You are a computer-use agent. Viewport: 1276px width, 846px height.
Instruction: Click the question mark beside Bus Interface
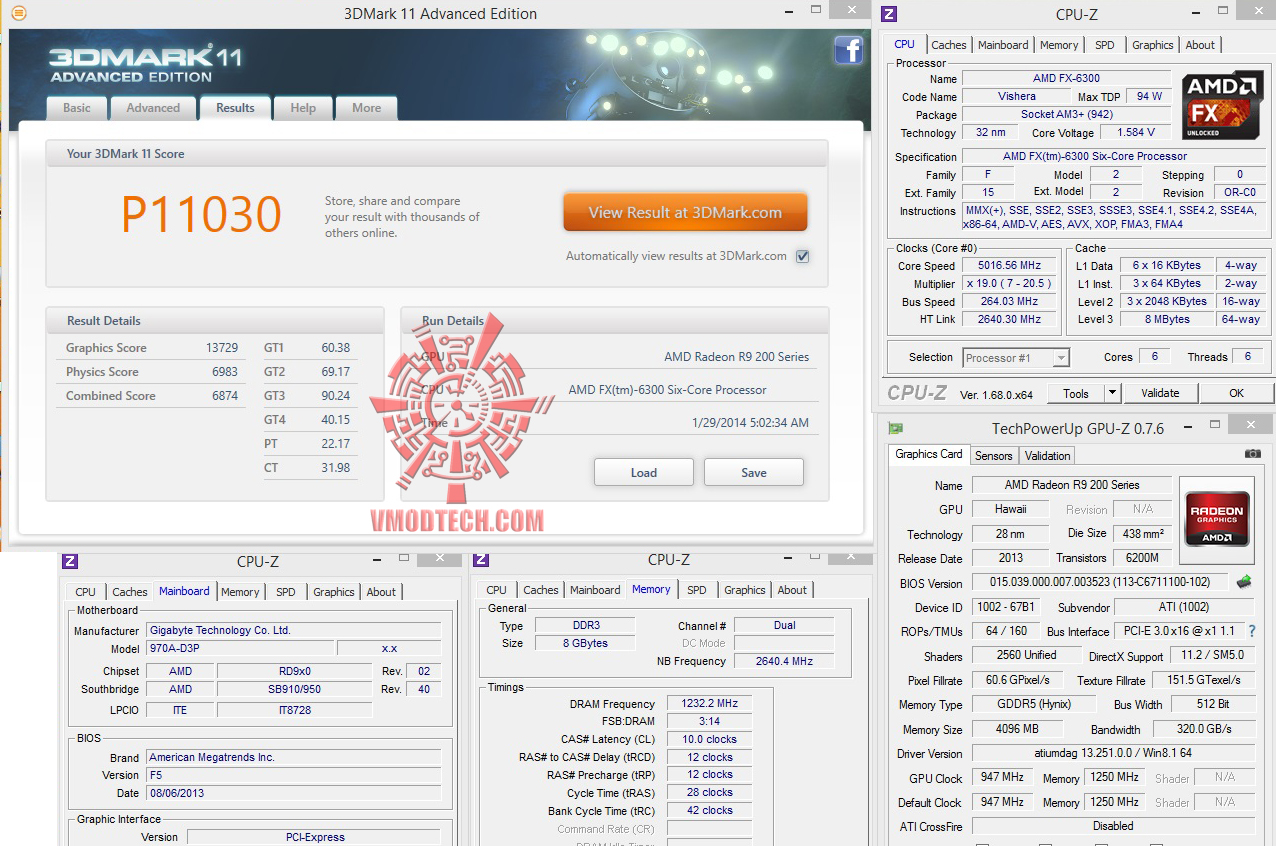[1251, 631]
